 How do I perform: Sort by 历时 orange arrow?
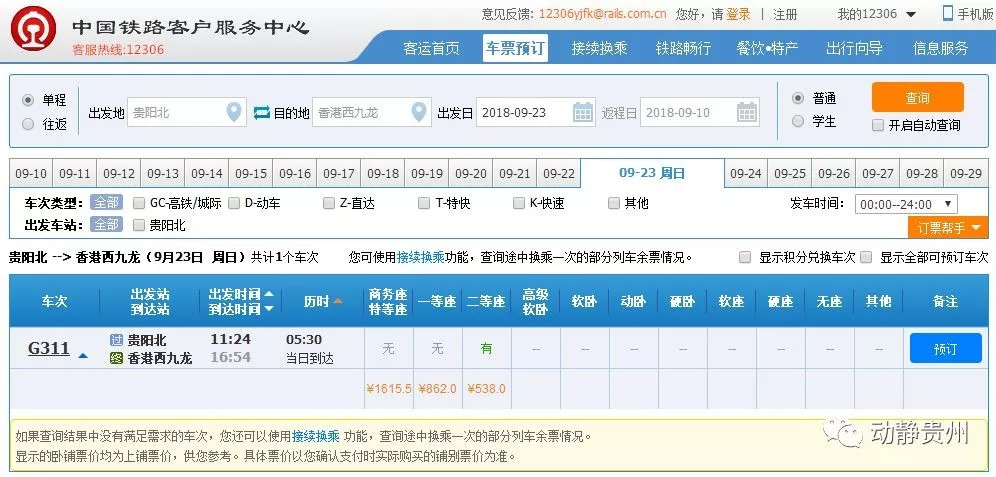click(x=338, y=302)
